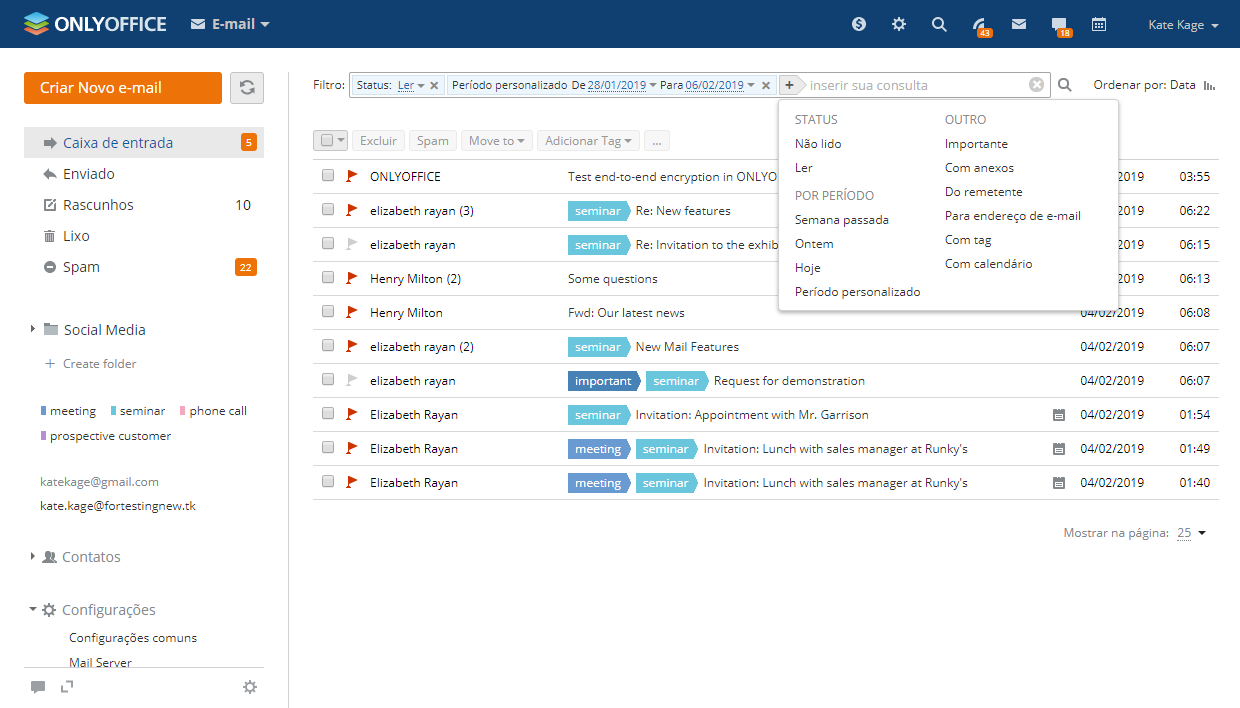Open the settings gear in top bar
Viewport: 1240px width, 708px height.
[x=899, y=25]
